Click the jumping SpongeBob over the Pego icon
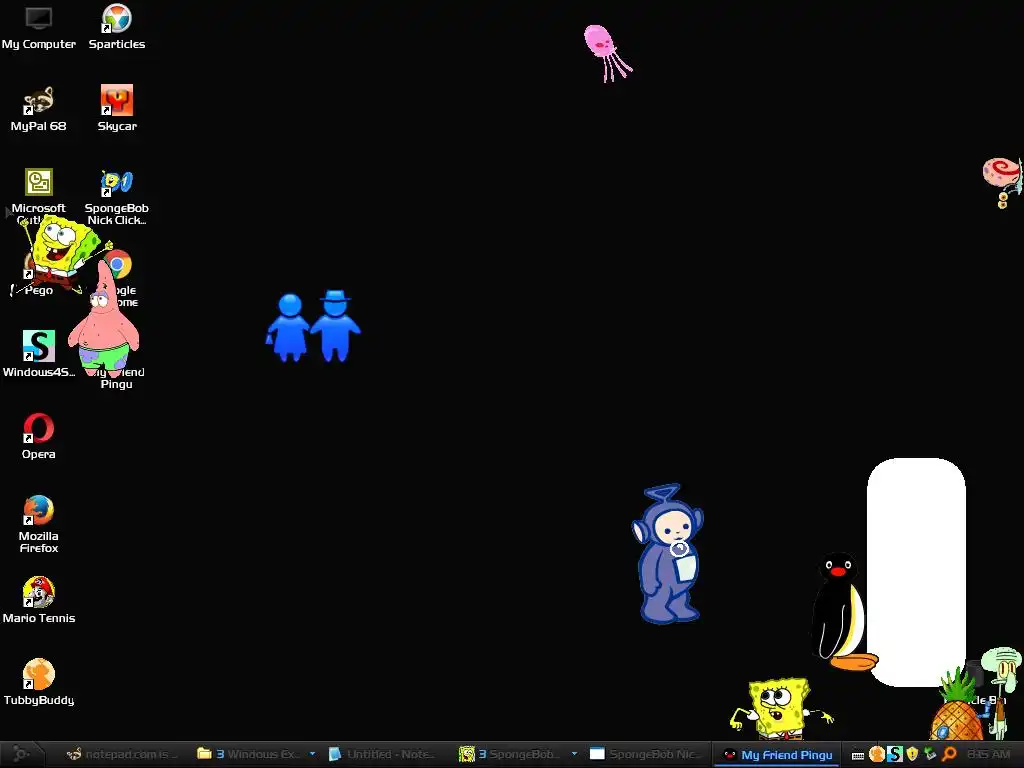1024x768 pixels. 62,253
